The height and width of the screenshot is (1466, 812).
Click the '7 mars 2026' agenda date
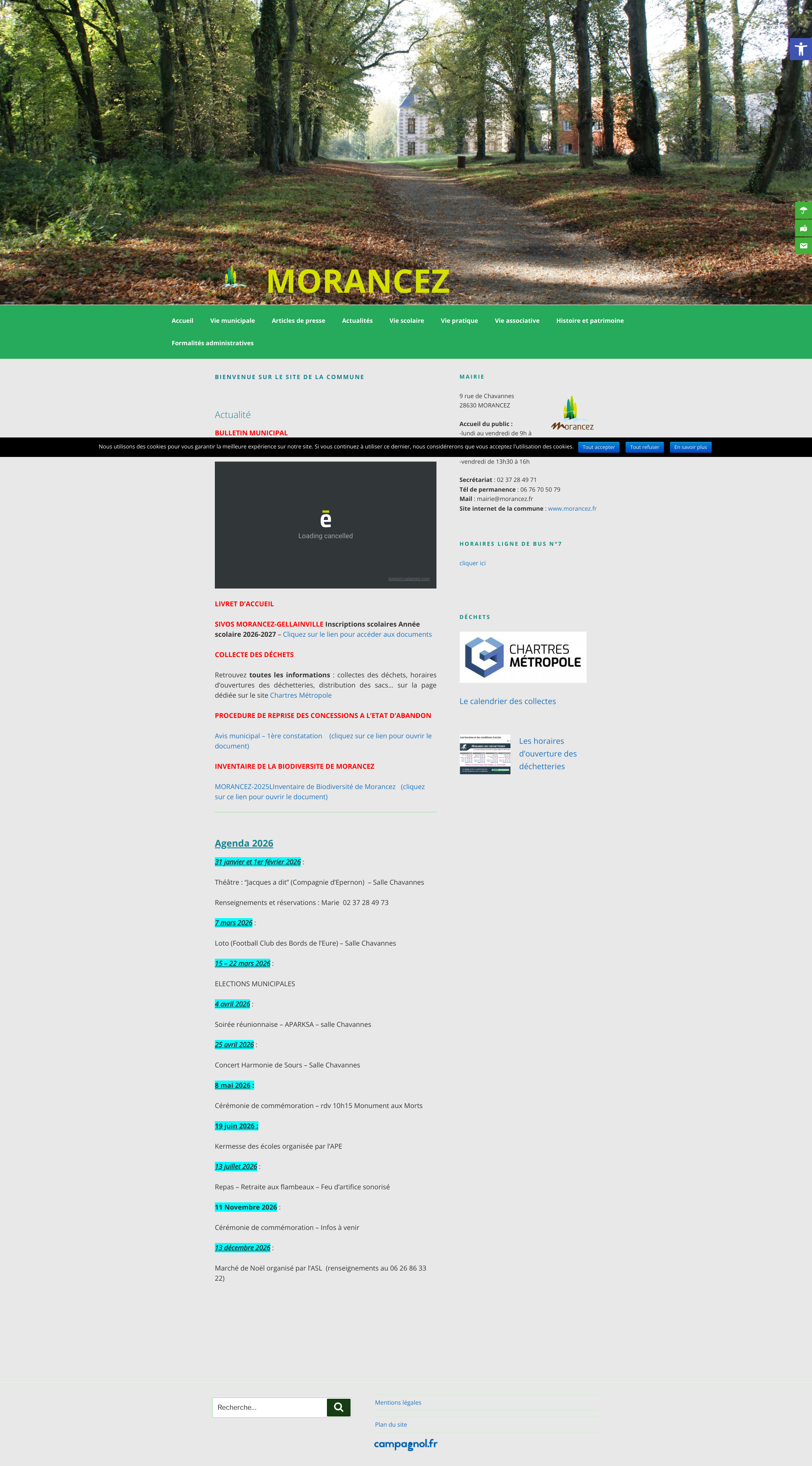tap(234, 922)
